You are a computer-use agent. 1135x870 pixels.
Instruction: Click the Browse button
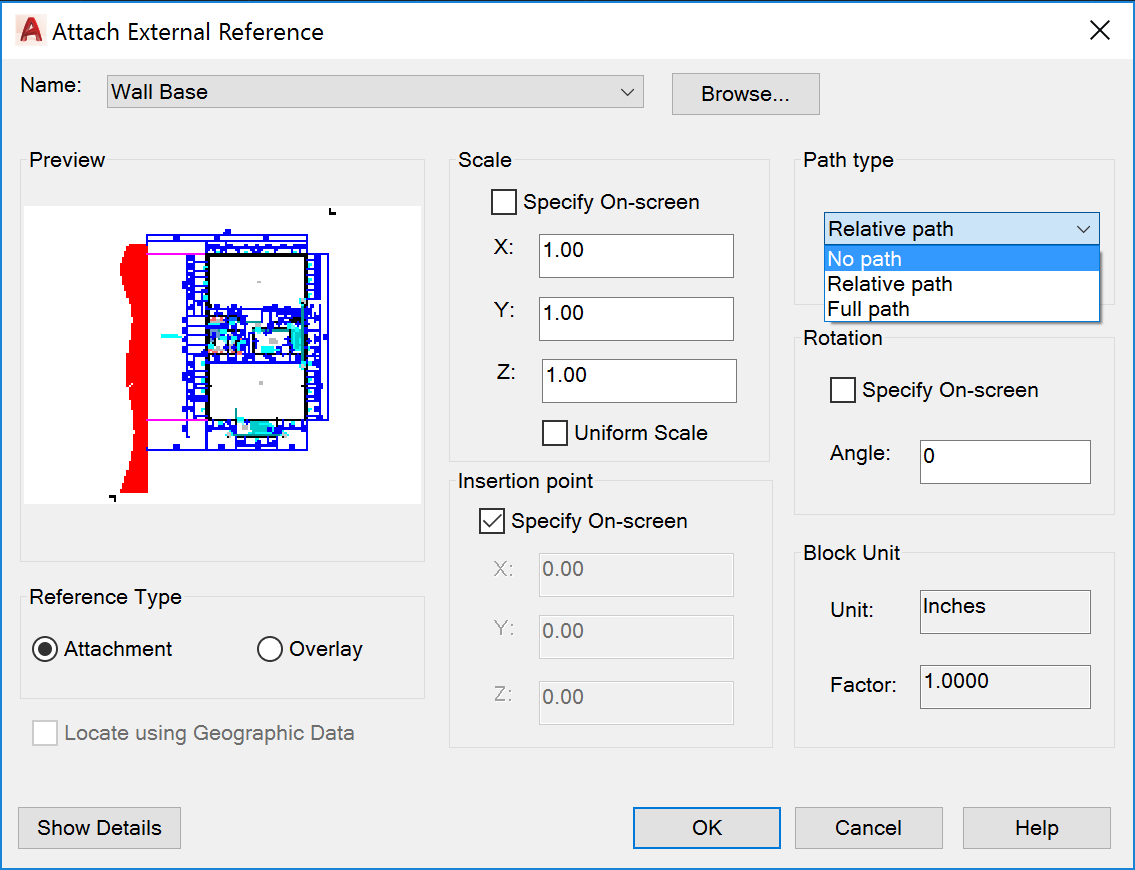[x=745, y=93]
